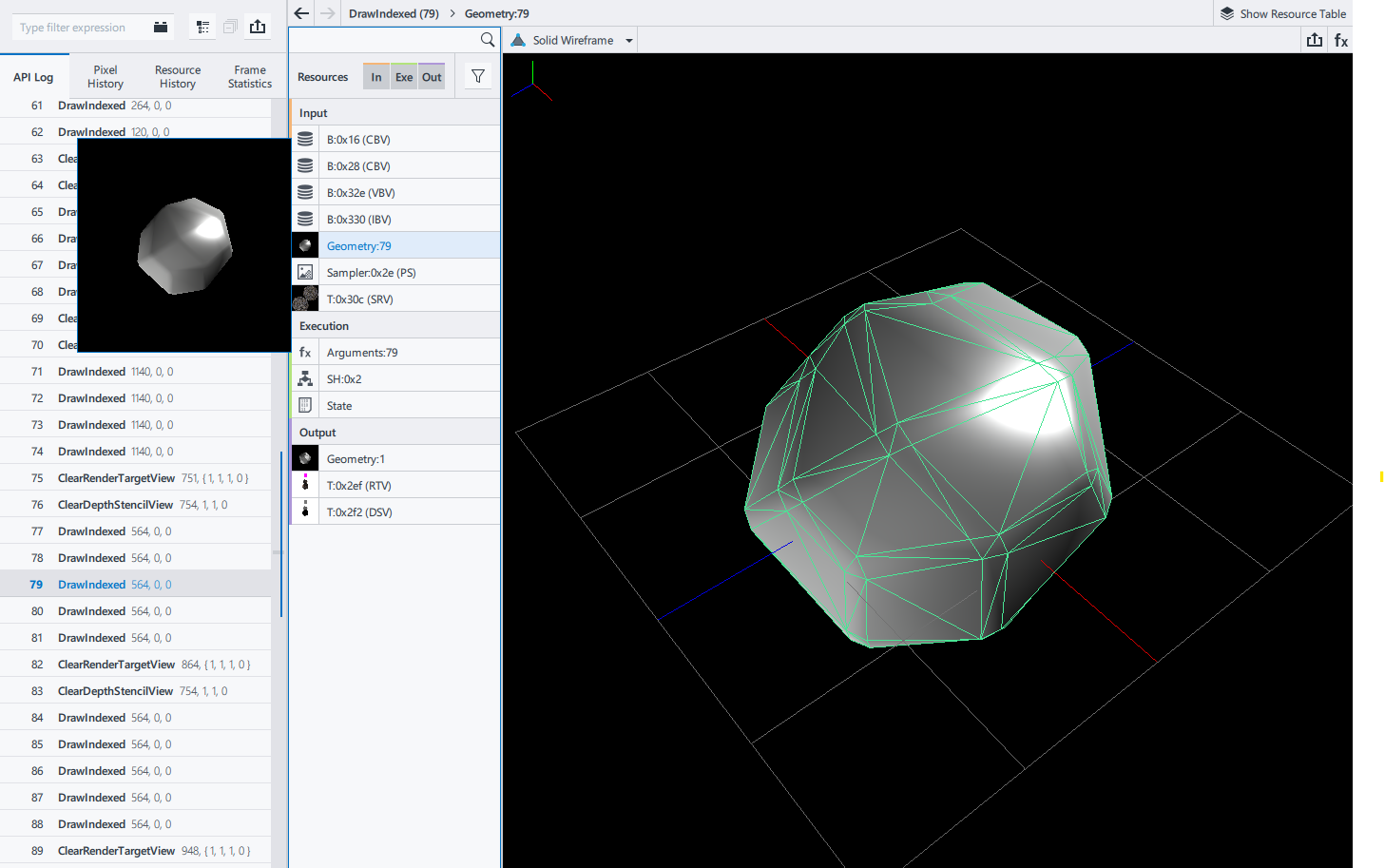This screenshot has height=868, width=1385.
Task: Select the T:0x30c (SRV) texture resource
Action: pos(360,299)
